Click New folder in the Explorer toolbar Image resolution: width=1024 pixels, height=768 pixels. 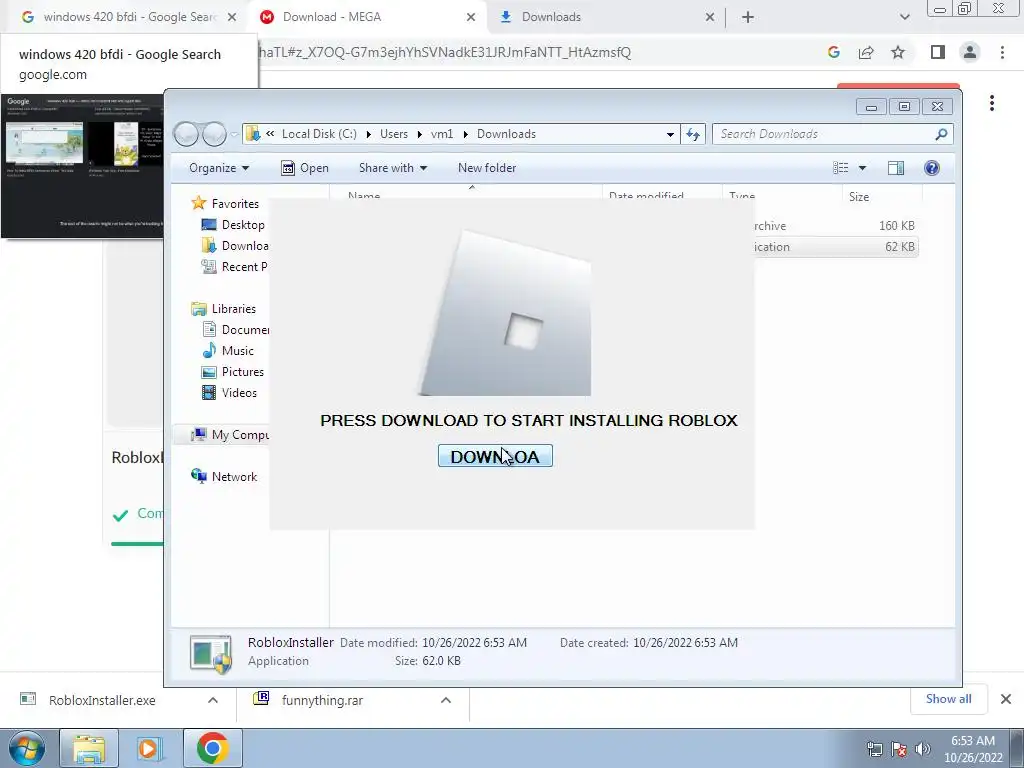[x=487, y=168]
